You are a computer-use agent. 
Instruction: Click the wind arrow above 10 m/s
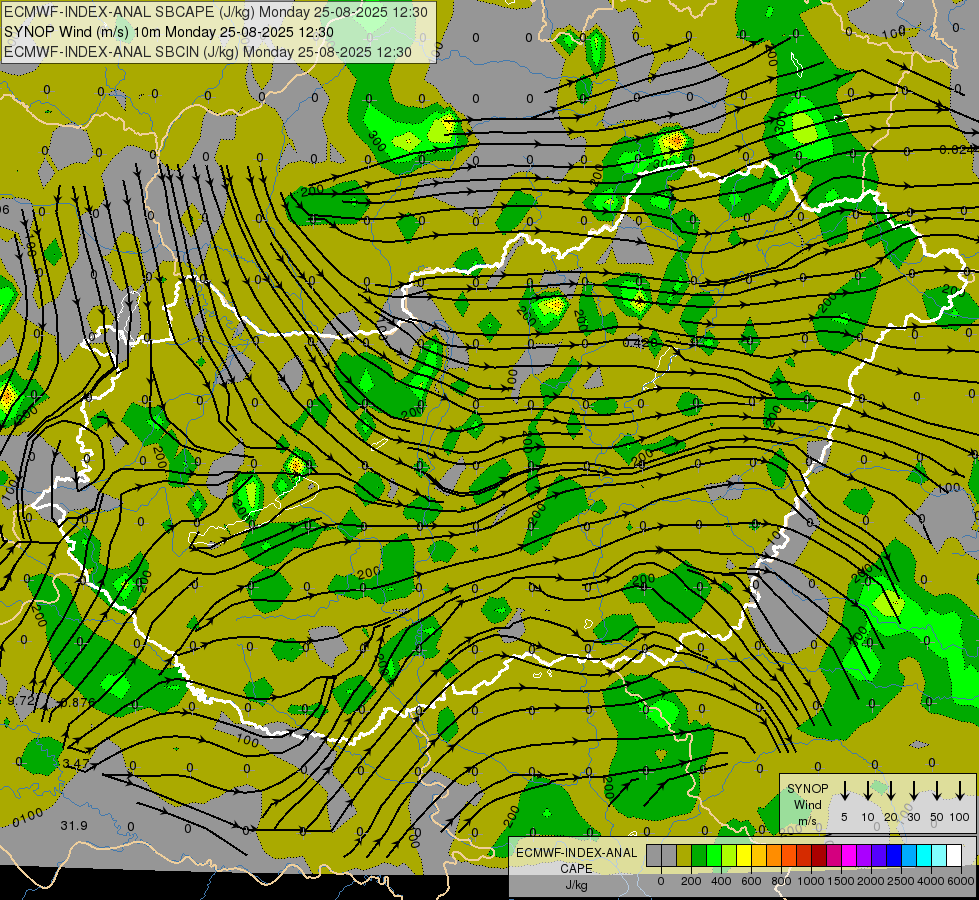[x=867, y=791]
